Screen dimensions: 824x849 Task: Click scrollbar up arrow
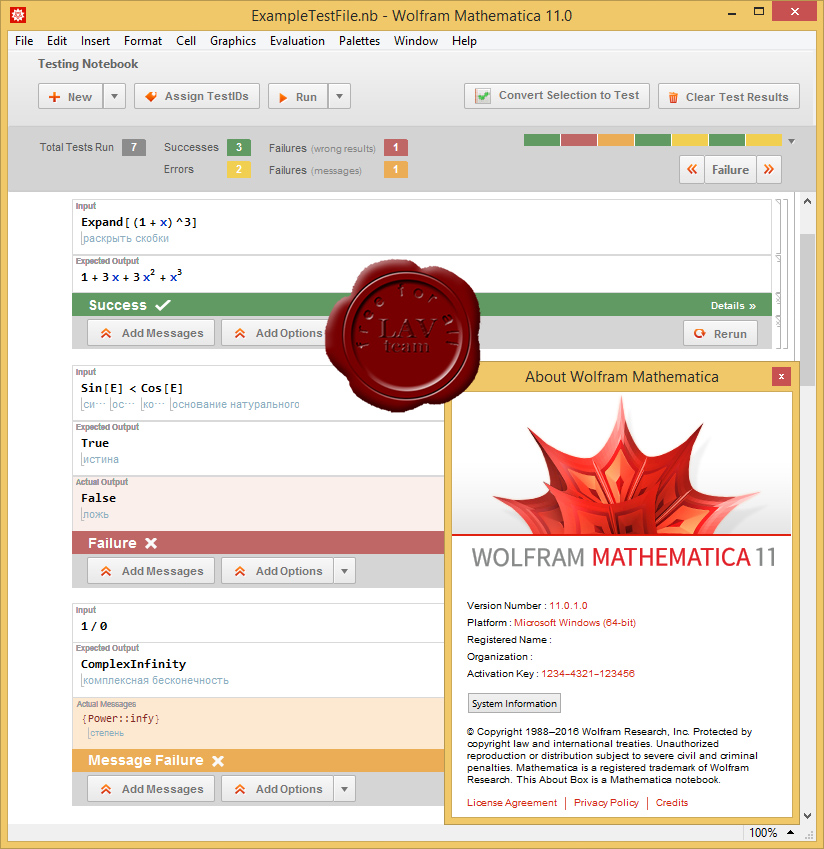coord(807,201)
